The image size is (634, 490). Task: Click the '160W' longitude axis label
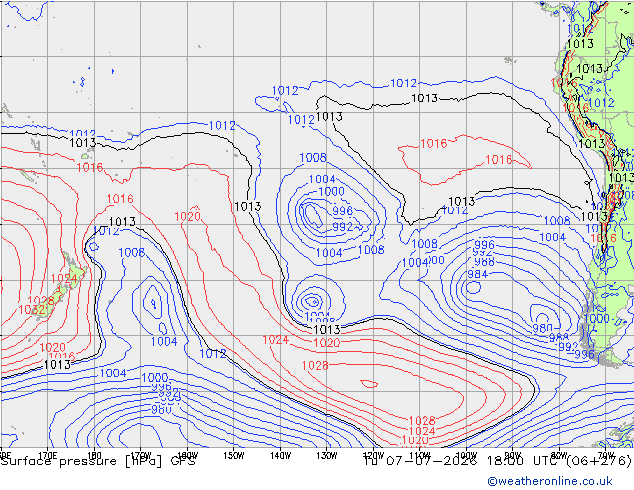click(x=187, y=456)
